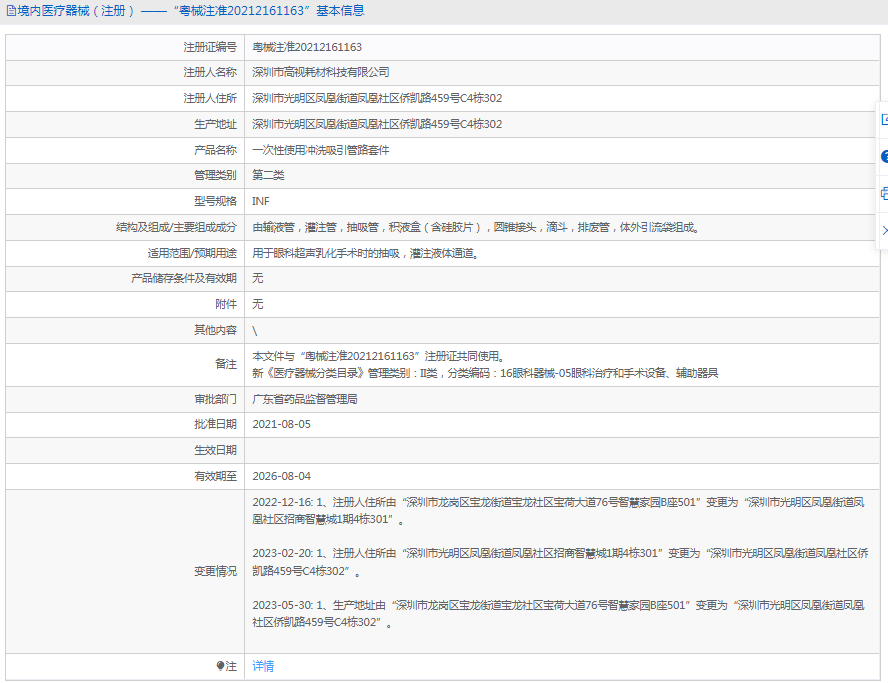Viewport: 888px width, 683px height.
Task: Click the 变更情况 row label
Action: pyautogui.click(x=215, y=571)
